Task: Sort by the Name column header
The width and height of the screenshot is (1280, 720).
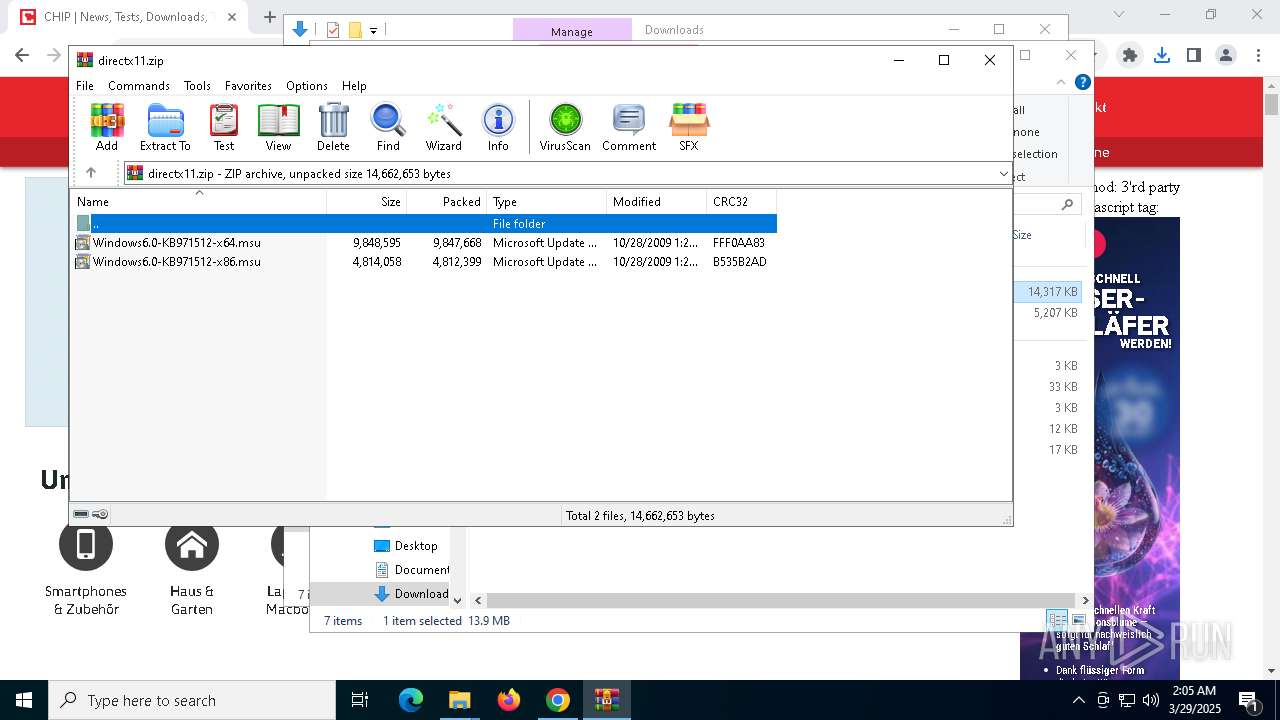Action: pyautogui.click(x=198, y=202)
